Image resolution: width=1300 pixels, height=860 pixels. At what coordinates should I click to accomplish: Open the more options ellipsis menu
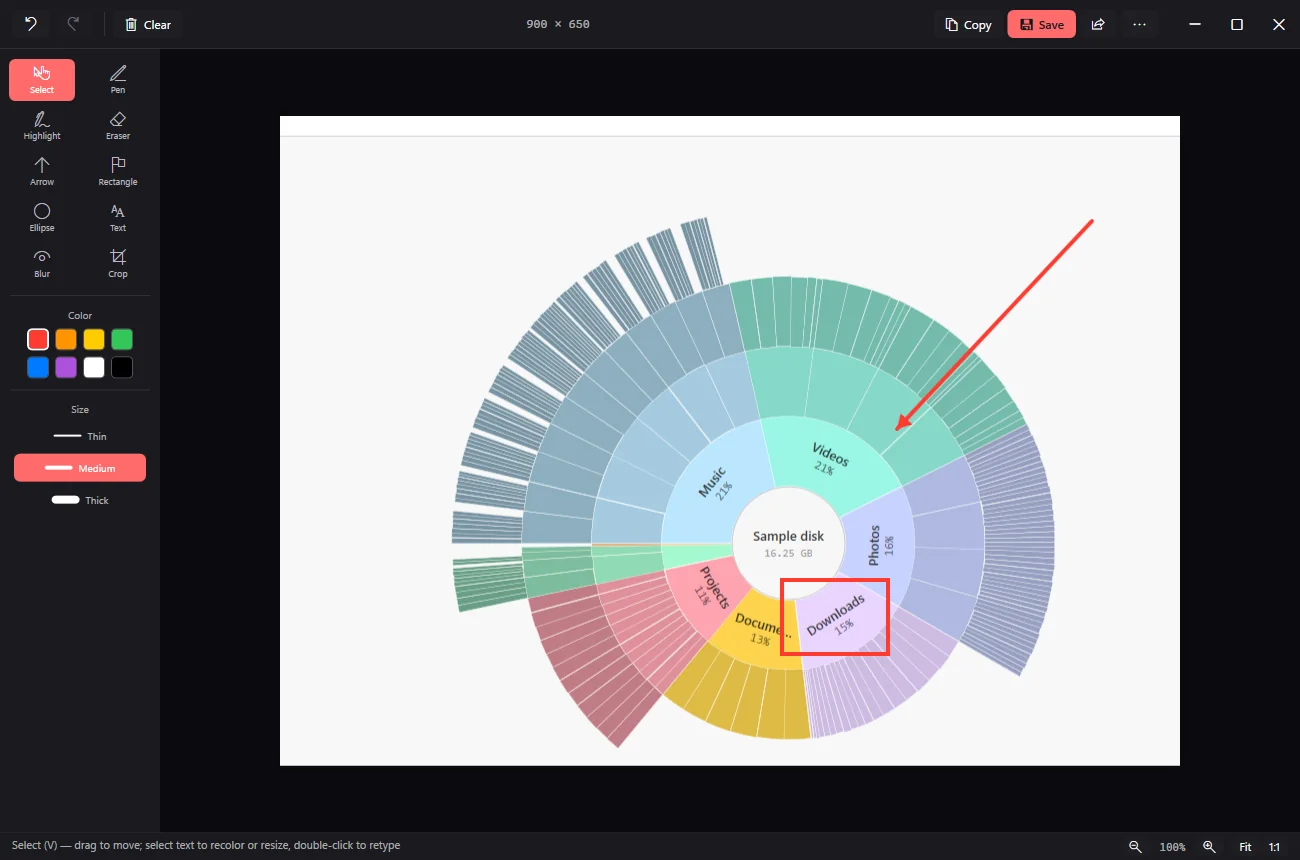[x=1139, y=24]
